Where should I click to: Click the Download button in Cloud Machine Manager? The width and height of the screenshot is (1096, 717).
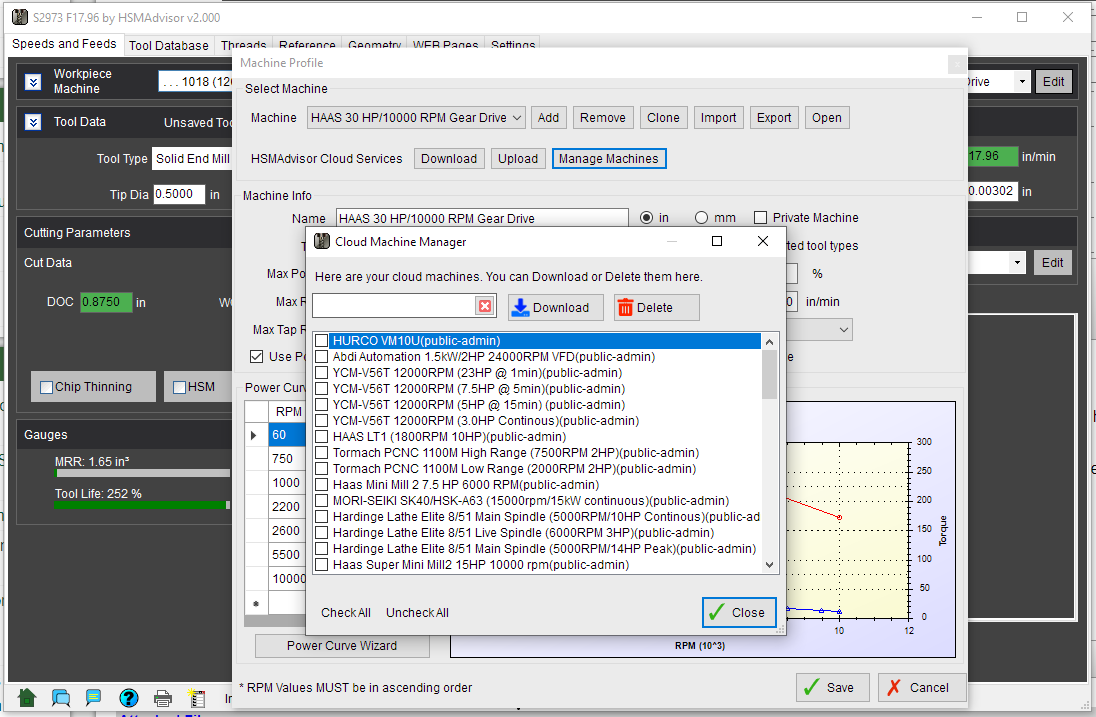(556, 307)
